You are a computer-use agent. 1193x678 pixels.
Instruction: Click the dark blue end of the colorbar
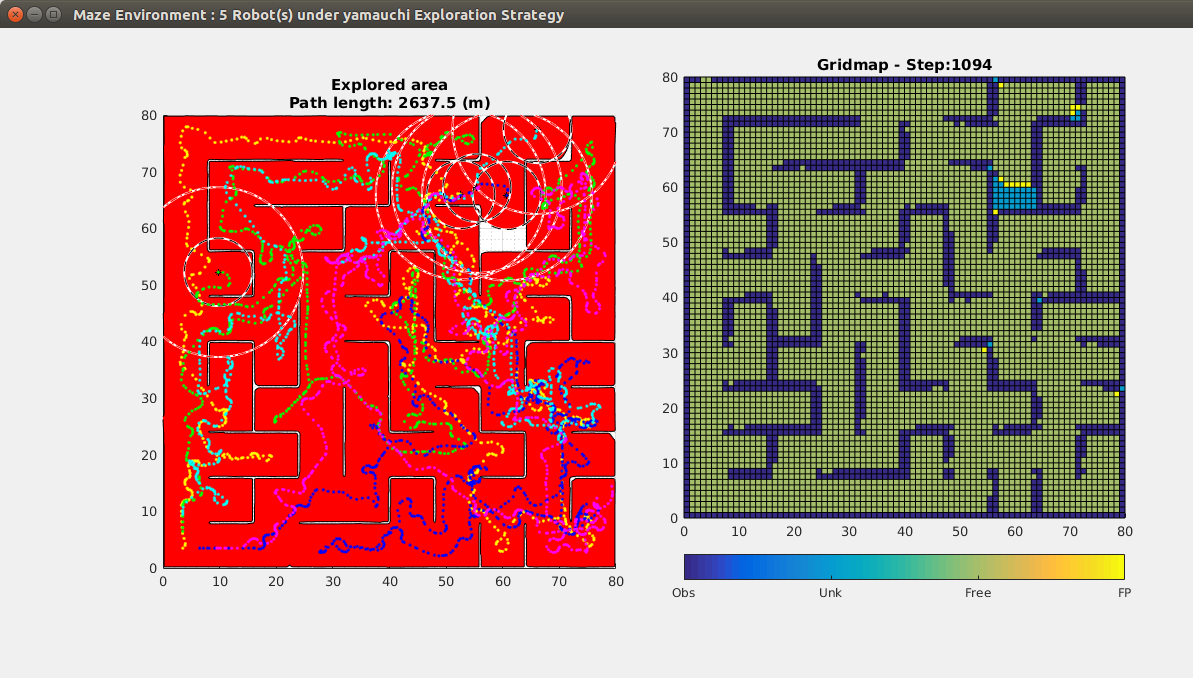(692, 567)
